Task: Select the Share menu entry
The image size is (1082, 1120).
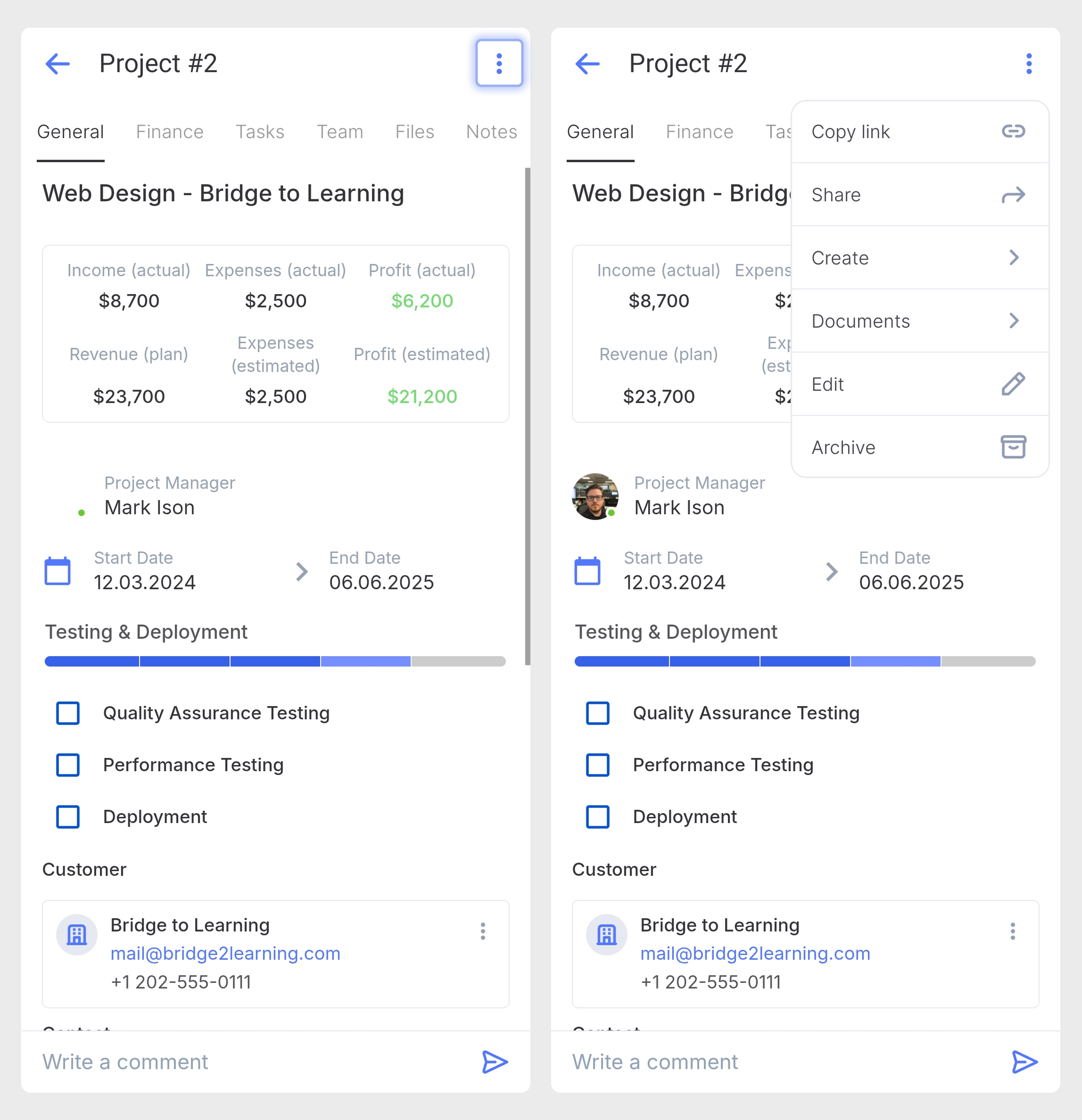Action: (x=920, y=195)
